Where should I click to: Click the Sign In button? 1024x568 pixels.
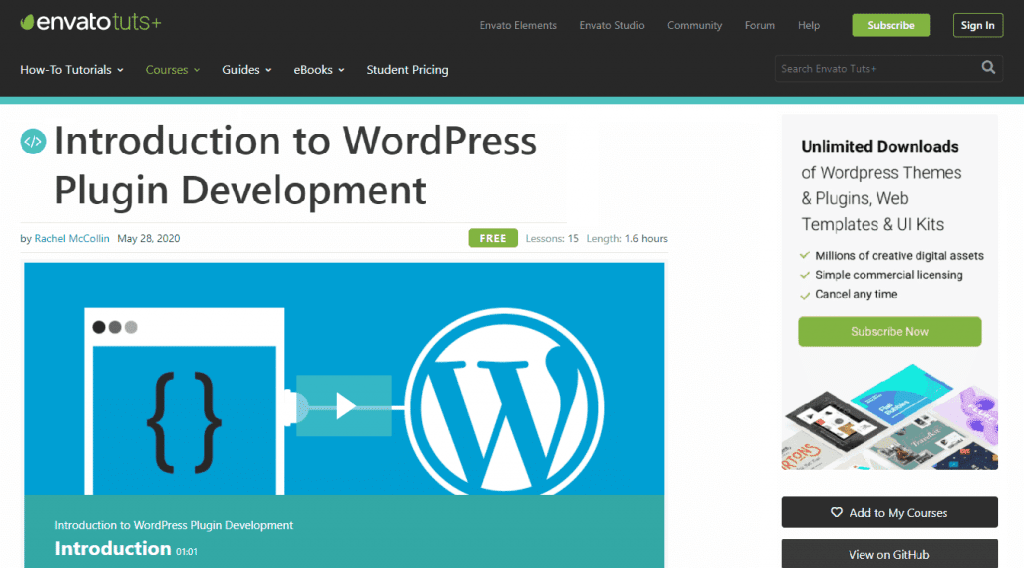[978, 25]
